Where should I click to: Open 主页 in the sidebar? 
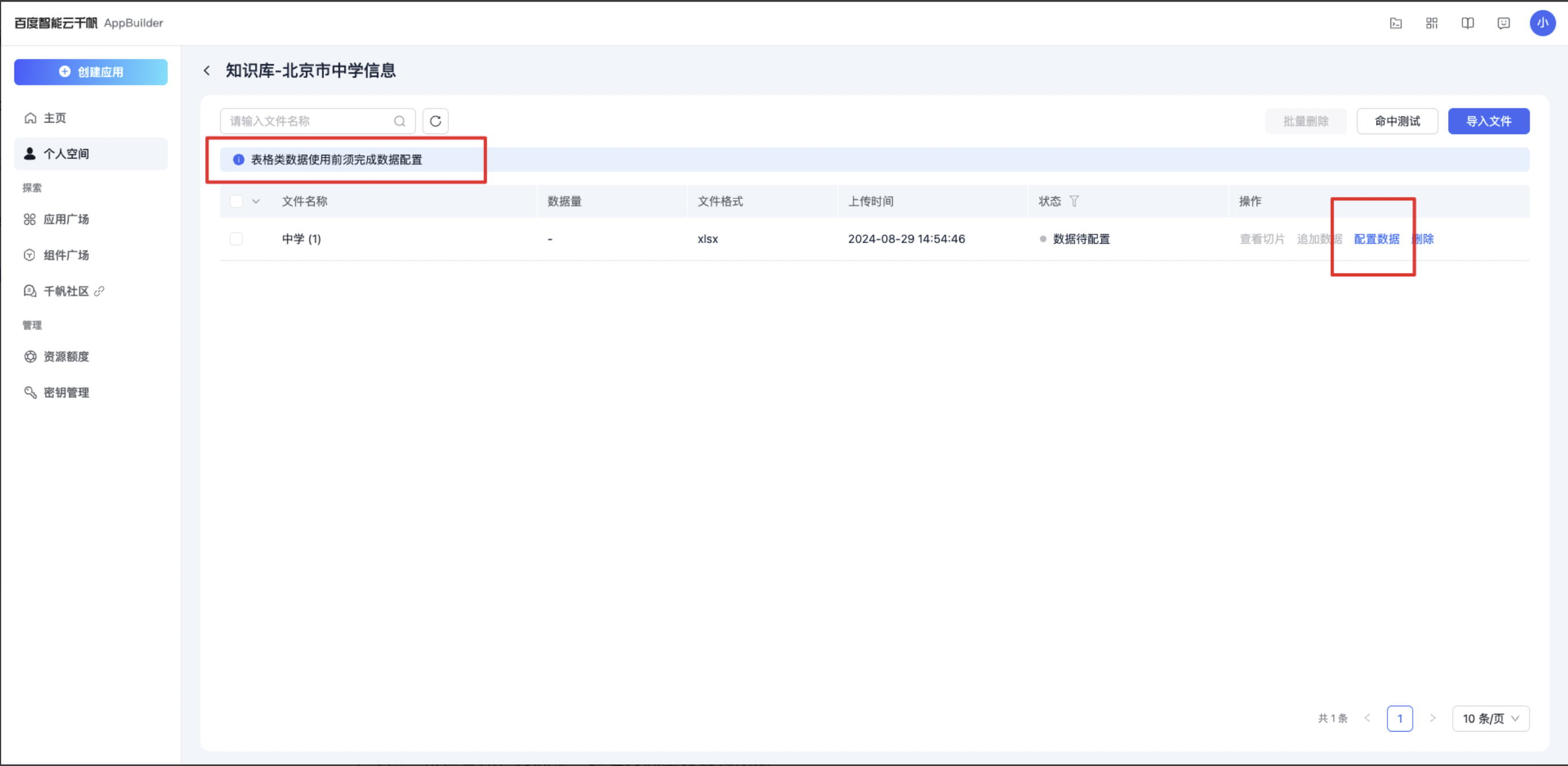pyautogui.click(x=91, y=118)
